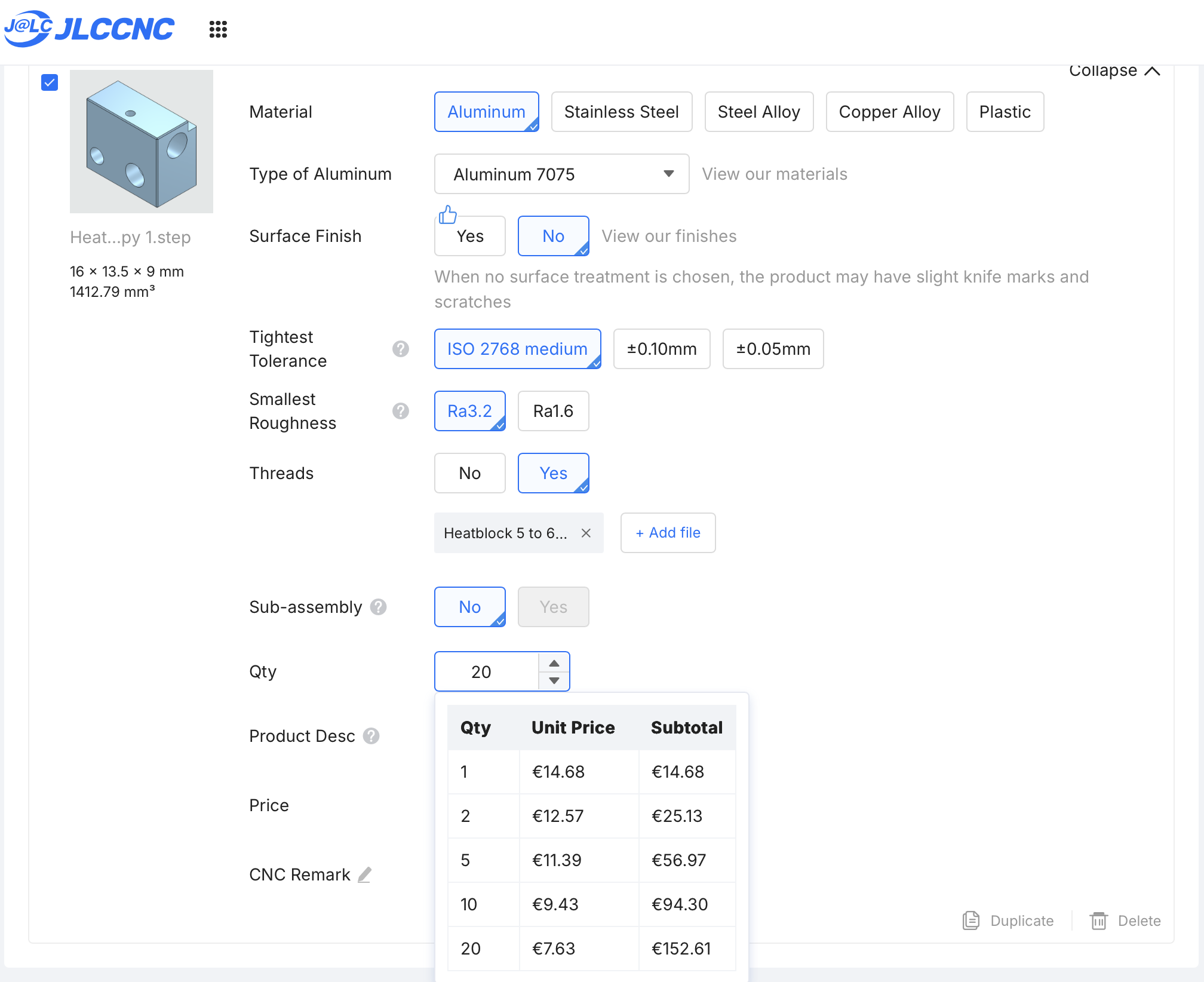1204x982 pixels.
Task: Click the Product Desc help icon
Action: point(371,736)
